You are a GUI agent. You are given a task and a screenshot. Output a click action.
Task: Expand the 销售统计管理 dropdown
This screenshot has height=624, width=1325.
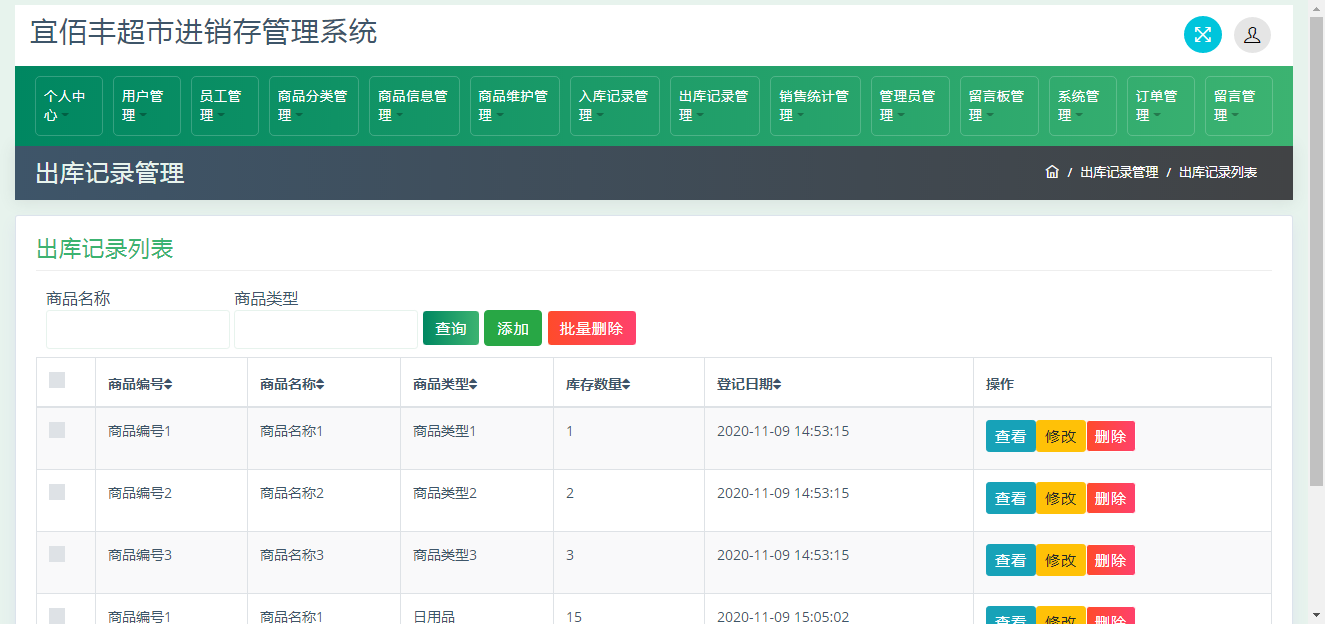[814, 106]
